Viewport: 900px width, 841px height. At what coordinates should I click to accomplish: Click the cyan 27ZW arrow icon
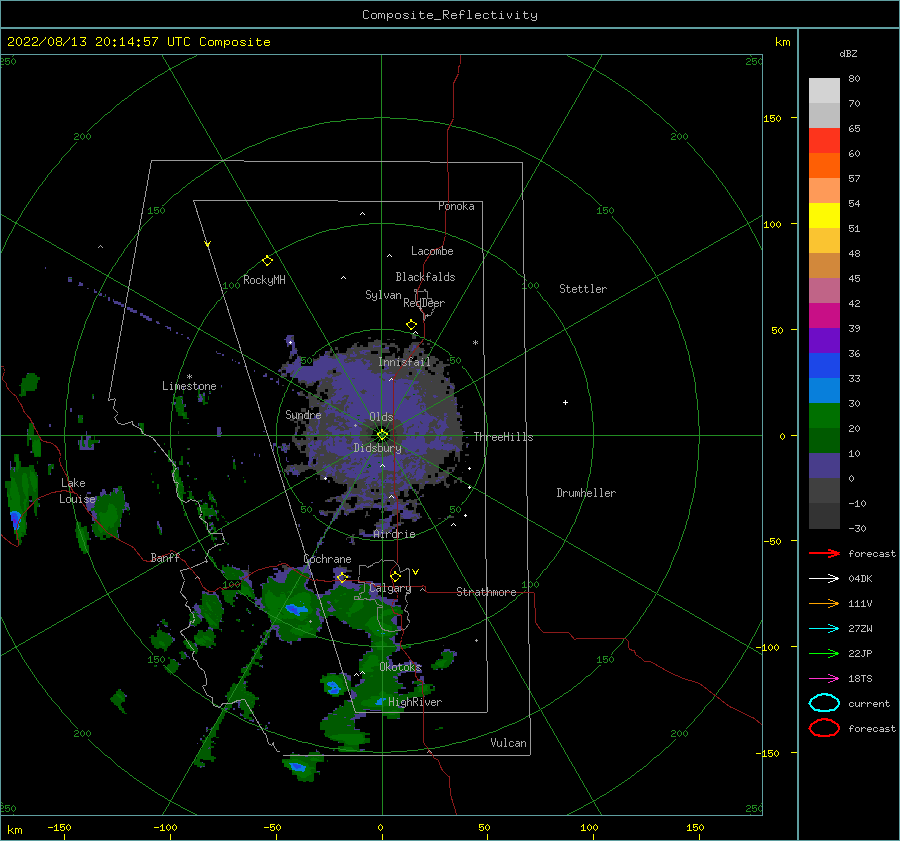(x=824, y=629)
